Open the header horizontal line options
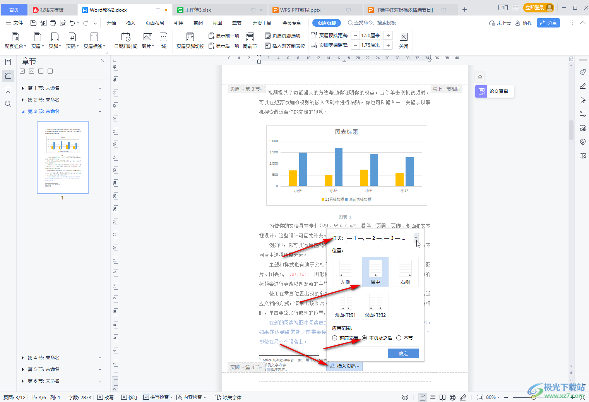 tap(94, 40)
